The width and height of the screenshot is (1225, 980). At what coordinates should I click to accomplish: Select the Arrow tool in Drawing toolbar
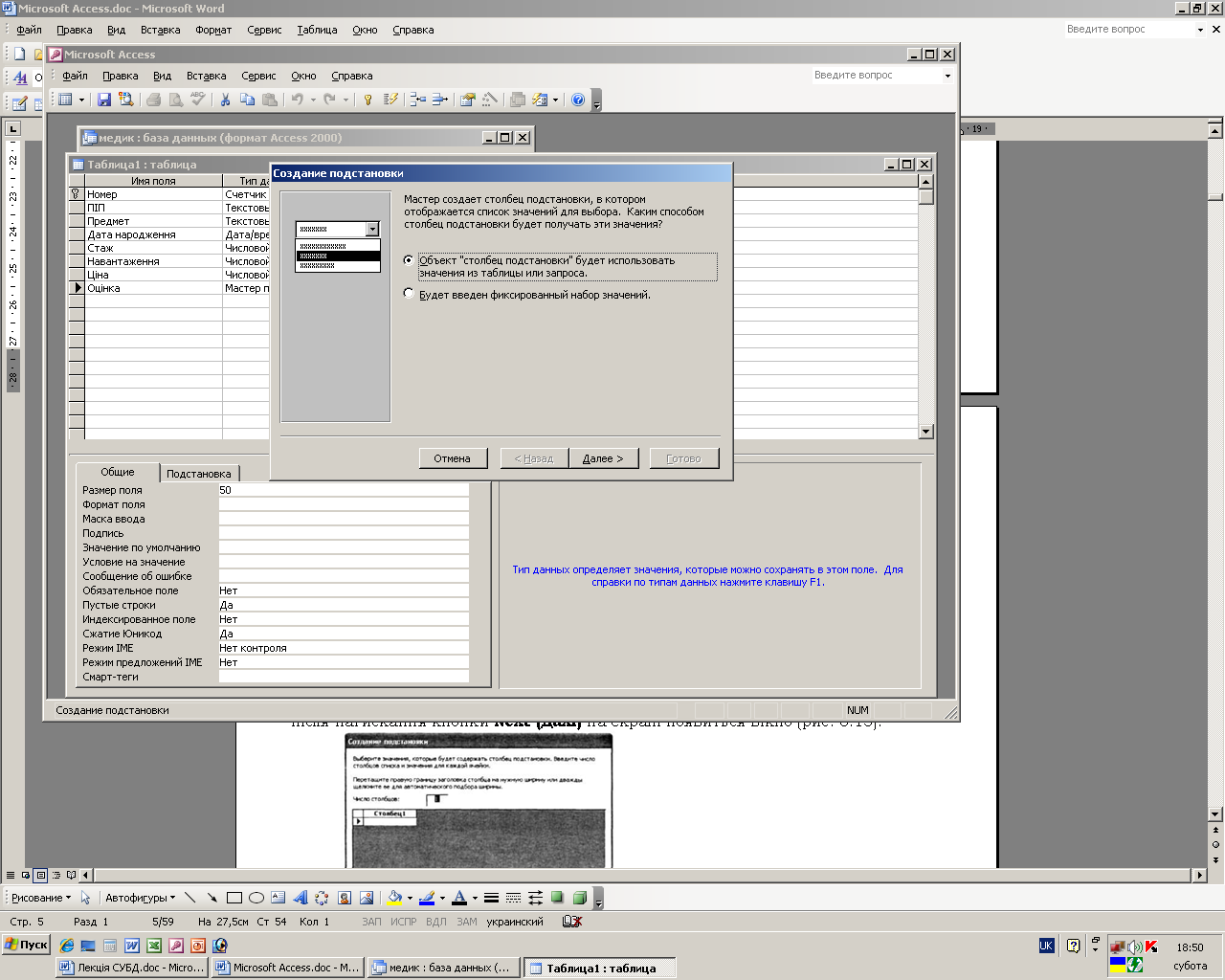pos(212,898)
